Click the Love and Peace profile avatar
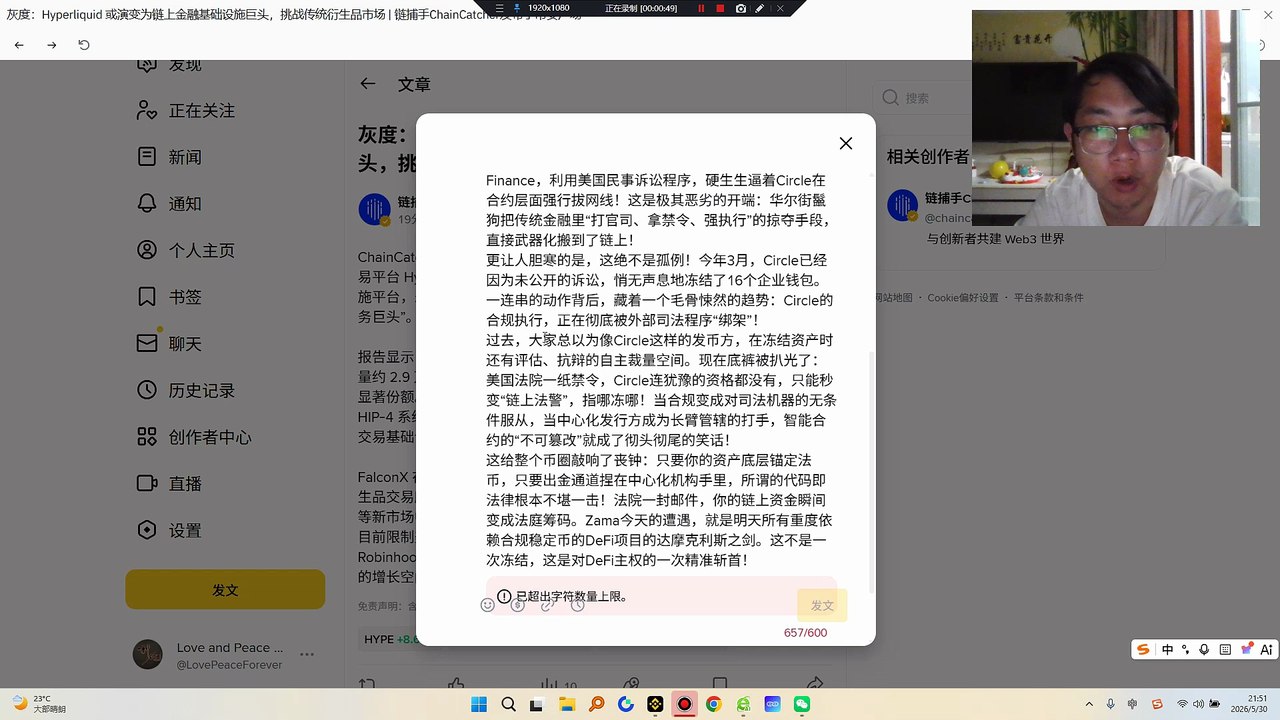 click(x=147, y=655)
